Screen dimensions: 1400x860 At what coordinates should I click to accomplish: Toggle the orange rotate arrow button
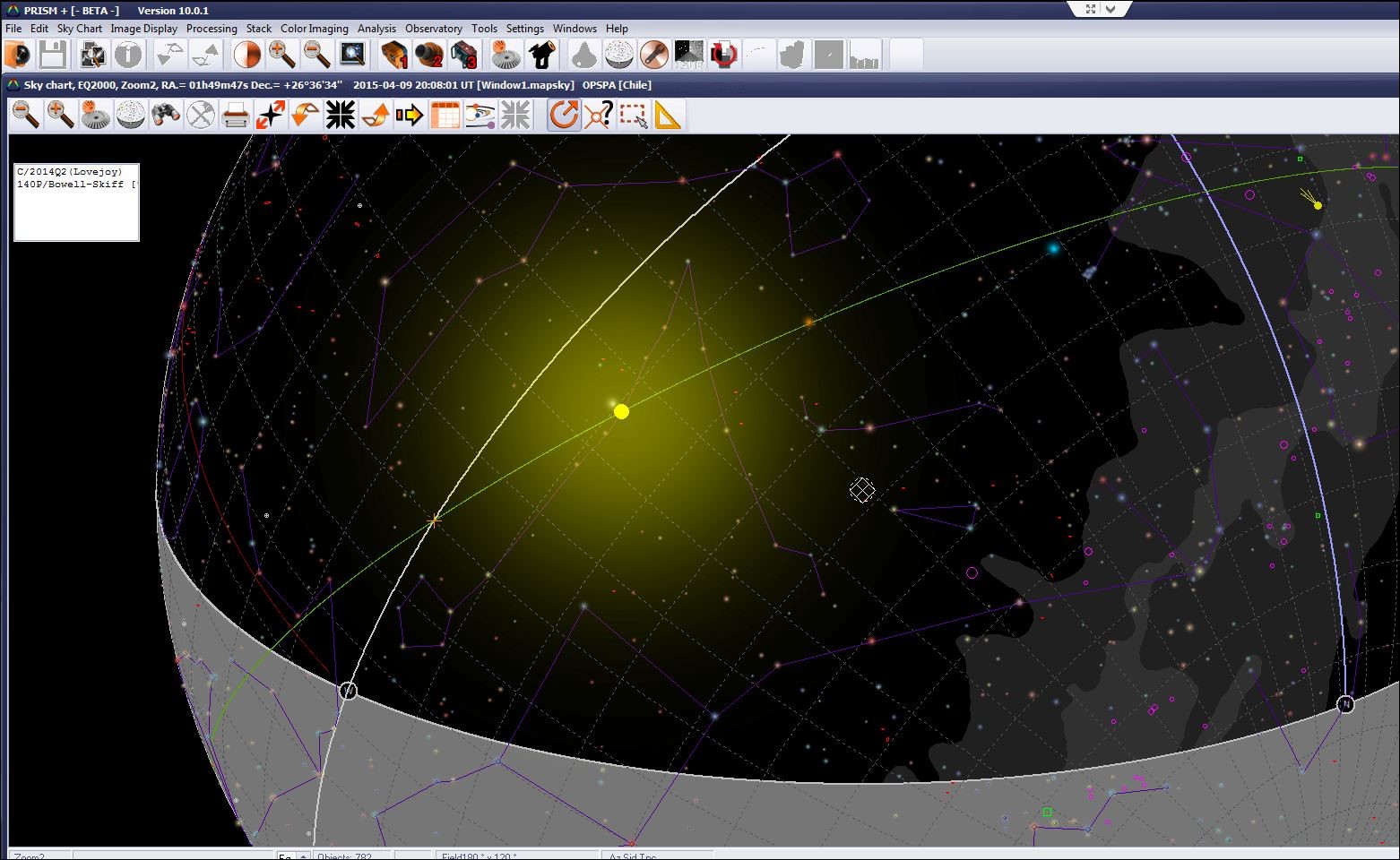pyautogui.click(x=564, y=115)
